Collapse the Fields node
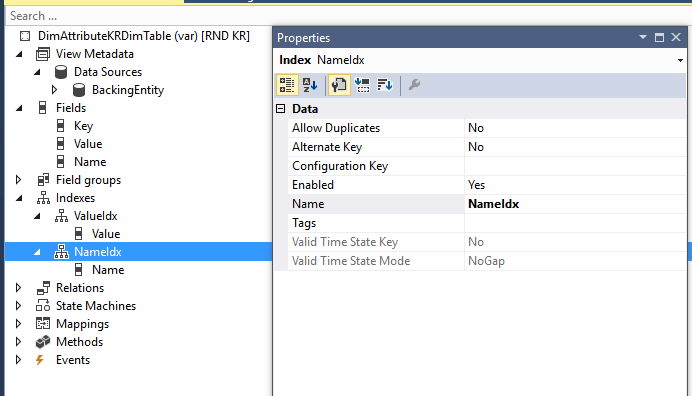Image resolution: width=692 pixels, height=396 pixels. point(19,108)
